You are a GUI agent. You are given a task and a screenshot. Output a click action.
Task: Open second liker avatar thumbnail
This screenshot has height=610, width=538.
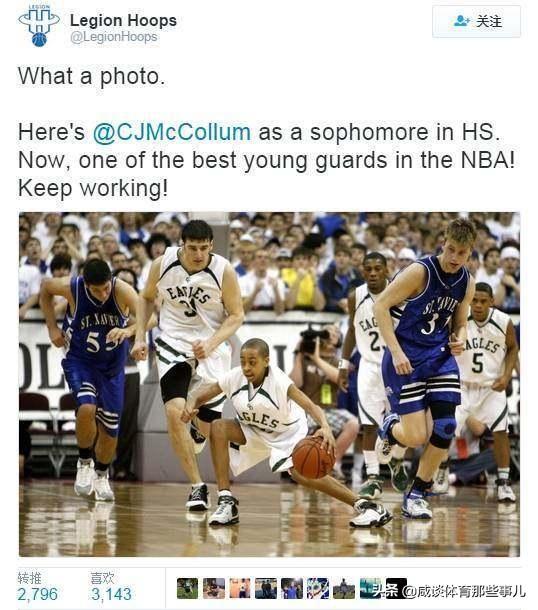click(214, 588)
